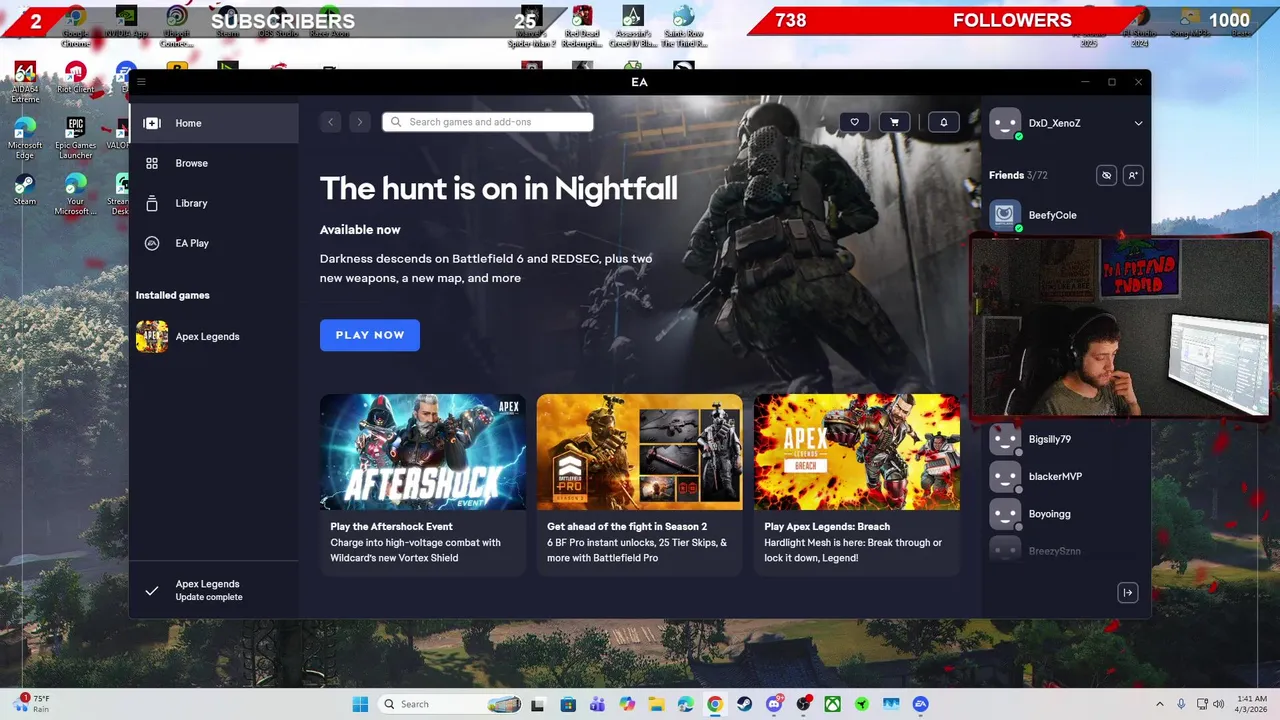
Task: Switch to OBS Studio in the taskbar
Action: (x=803, y=704)
